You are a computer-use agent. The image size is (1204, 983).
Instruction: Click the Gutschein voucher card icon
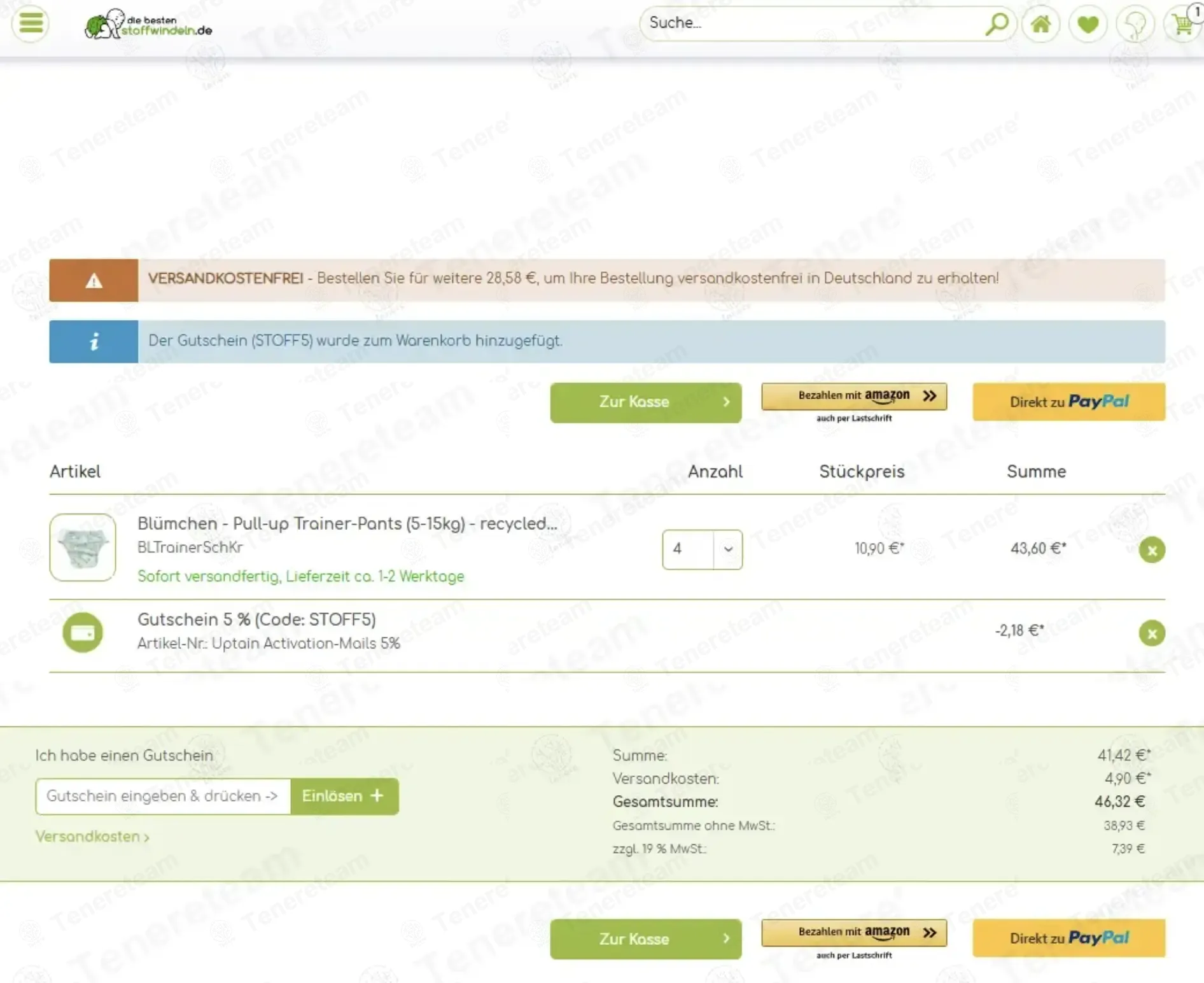click(83, 632)
